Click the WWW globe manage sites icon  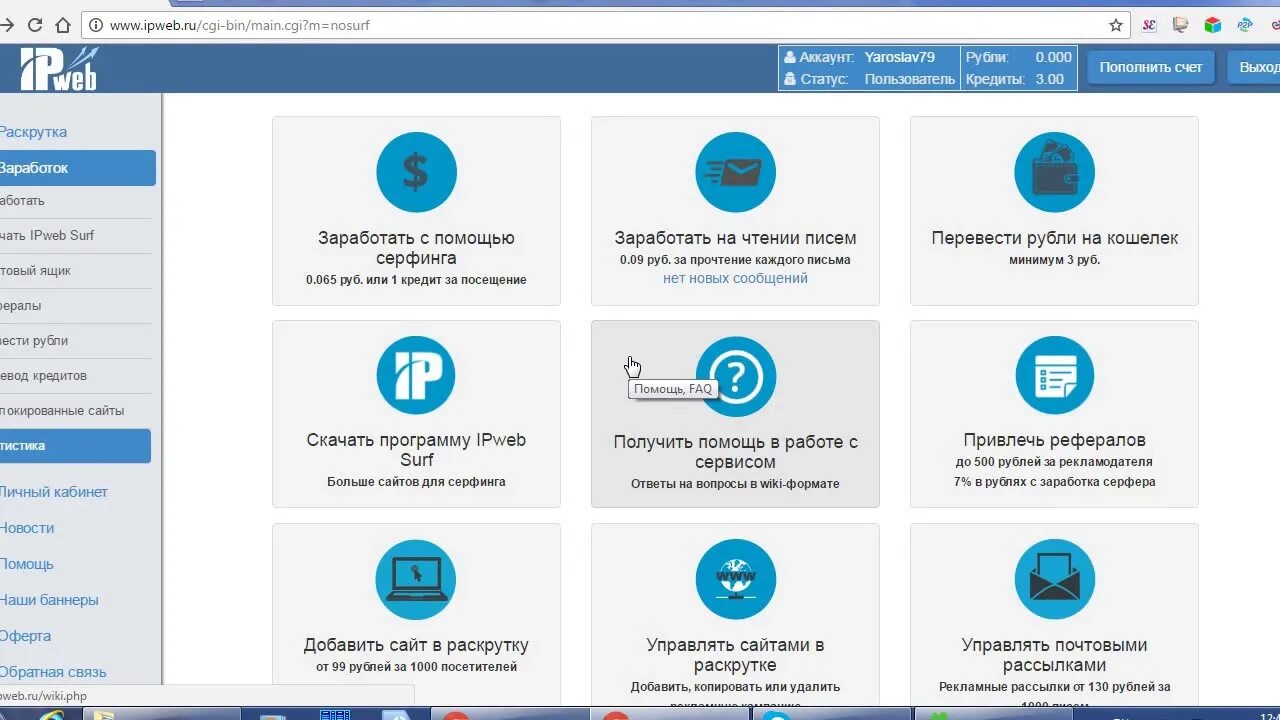735,579
